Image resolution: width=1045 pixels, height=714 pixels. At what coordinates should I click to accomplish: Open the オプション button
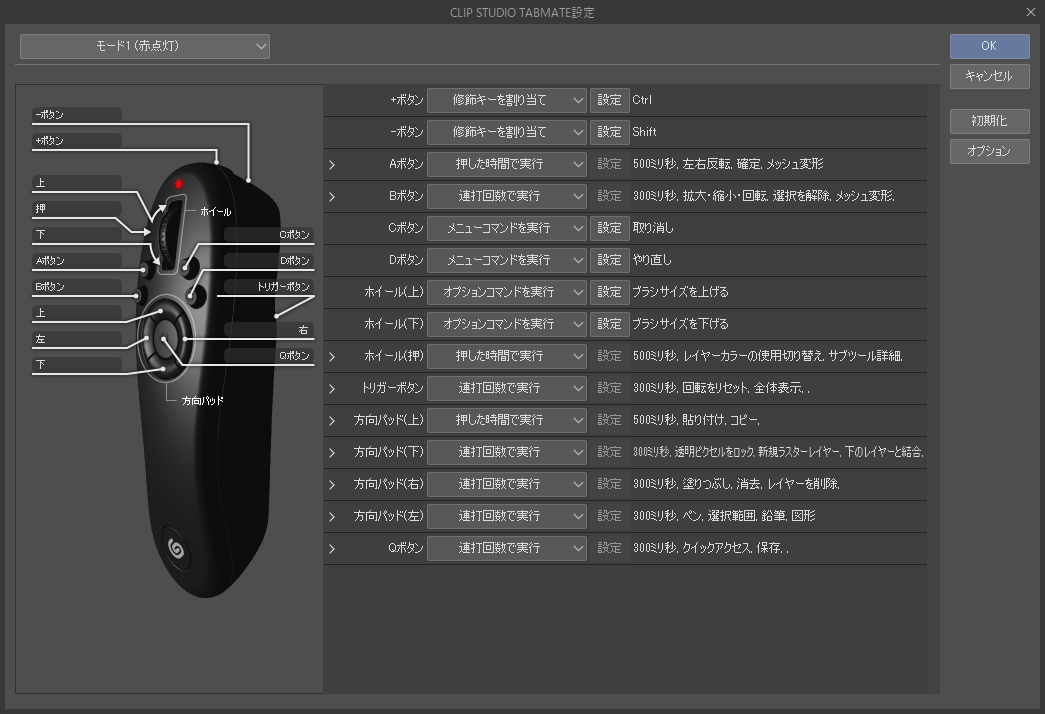click(x=989, y=151)
